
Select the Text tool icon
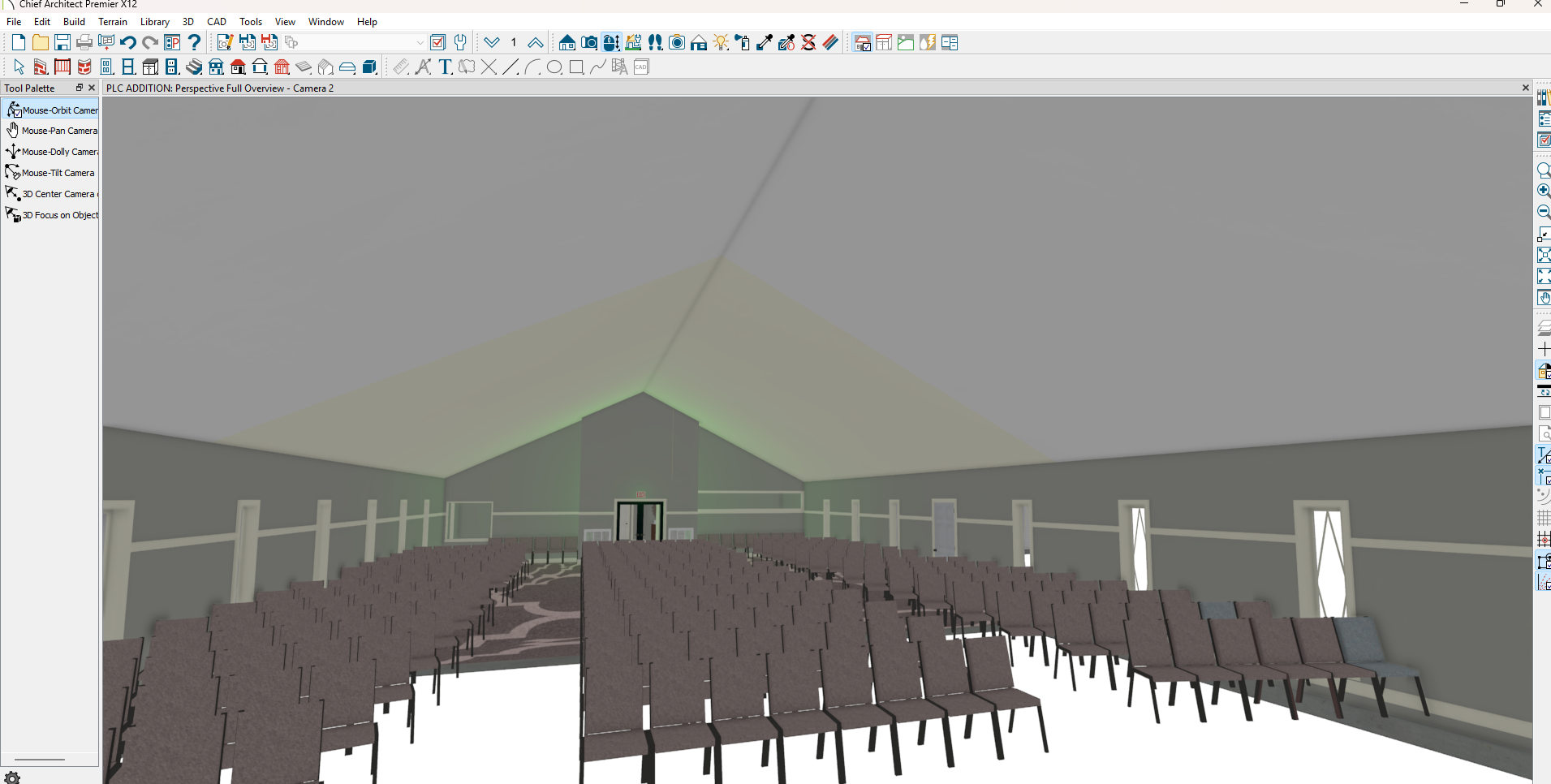tap(445, 67)
